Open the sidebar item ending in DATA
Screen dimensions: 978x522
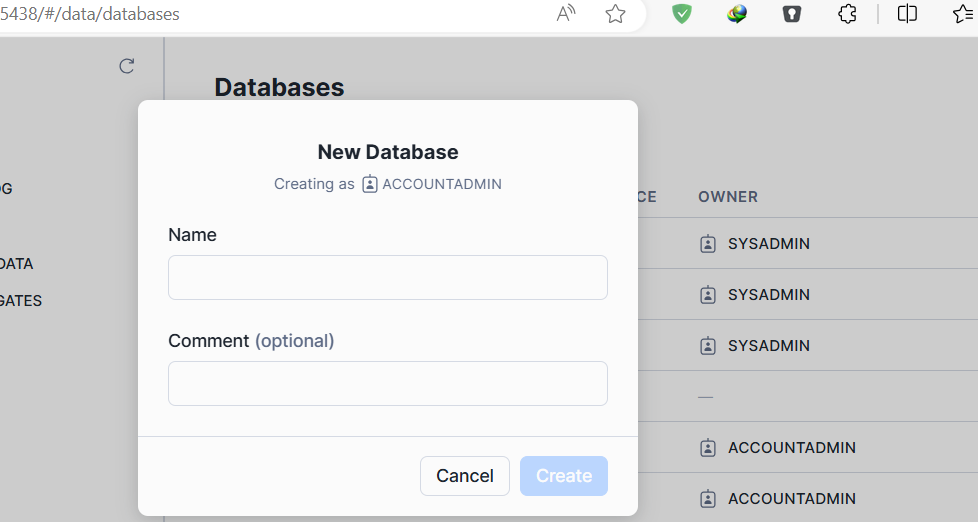tap(17, 264)
